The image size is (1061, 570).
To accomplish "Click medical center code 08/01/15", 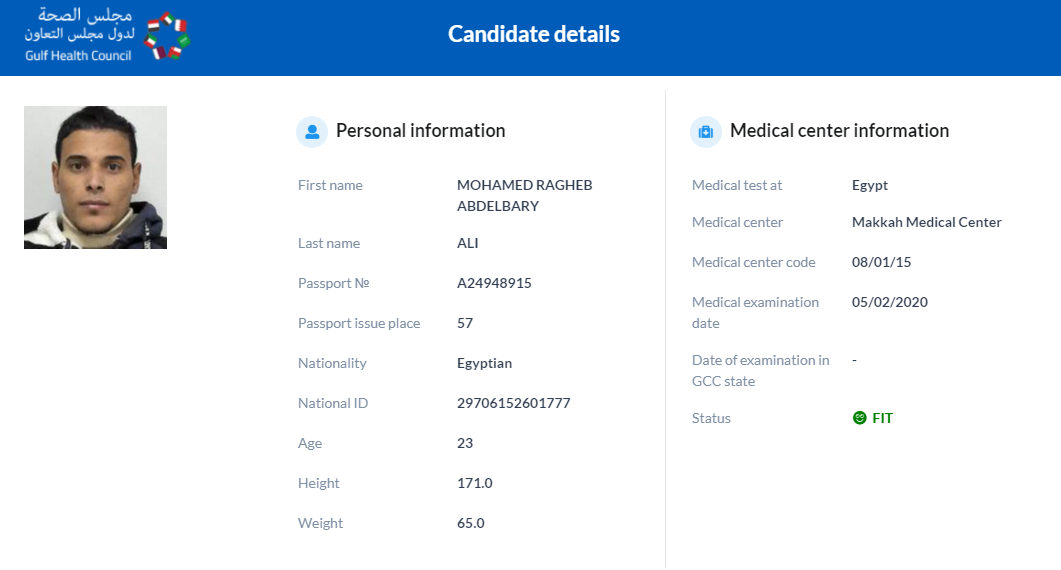I will coord(882,262).
